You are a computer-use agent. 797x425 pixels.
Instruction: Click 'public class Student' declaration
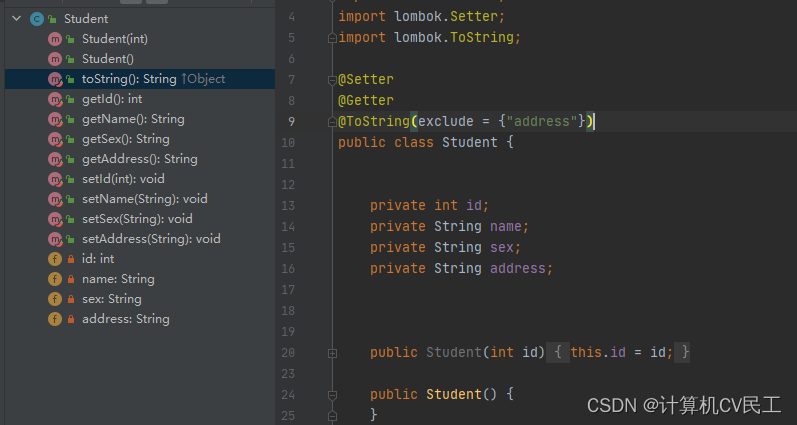point(418,142)
